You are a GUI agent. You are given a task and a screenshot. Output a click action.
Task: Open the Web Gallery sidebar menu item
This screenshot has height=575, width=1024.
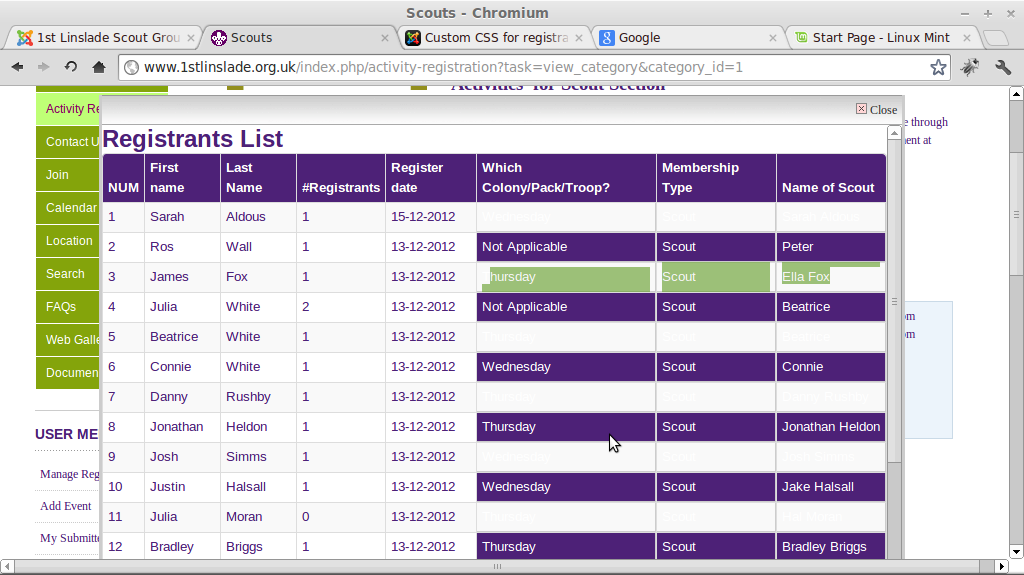[x=68, y=340]
